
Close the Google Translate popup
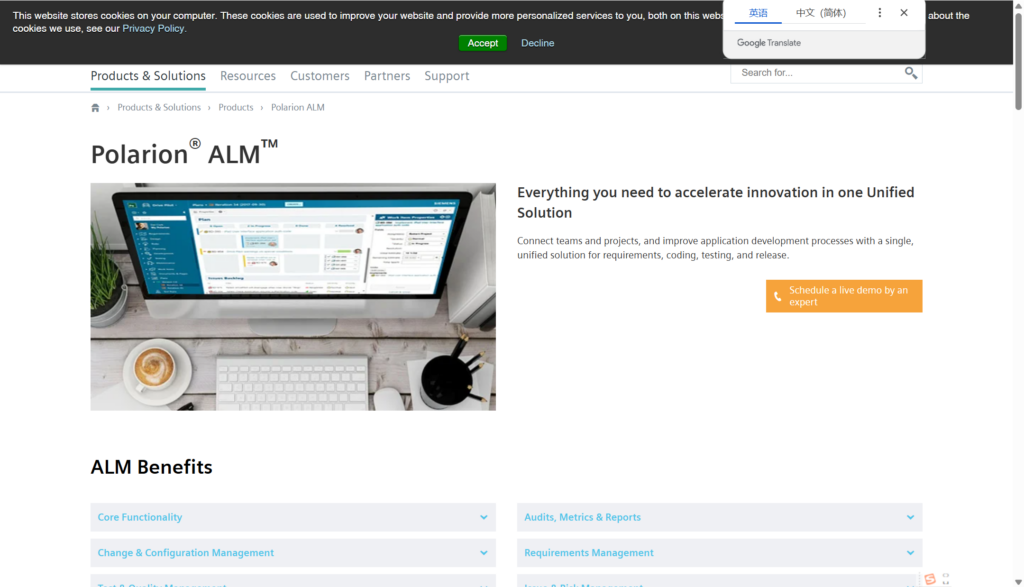(904, 13)
